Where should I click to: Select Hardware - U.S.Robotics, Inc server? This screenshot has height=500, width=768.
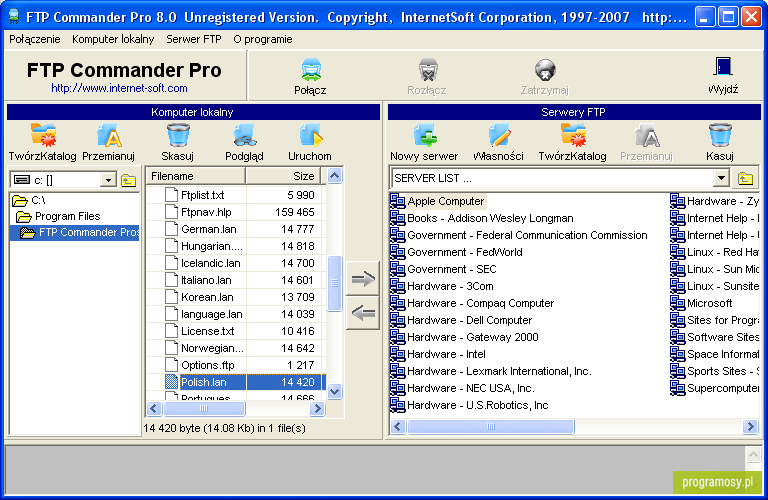(469, 405)
